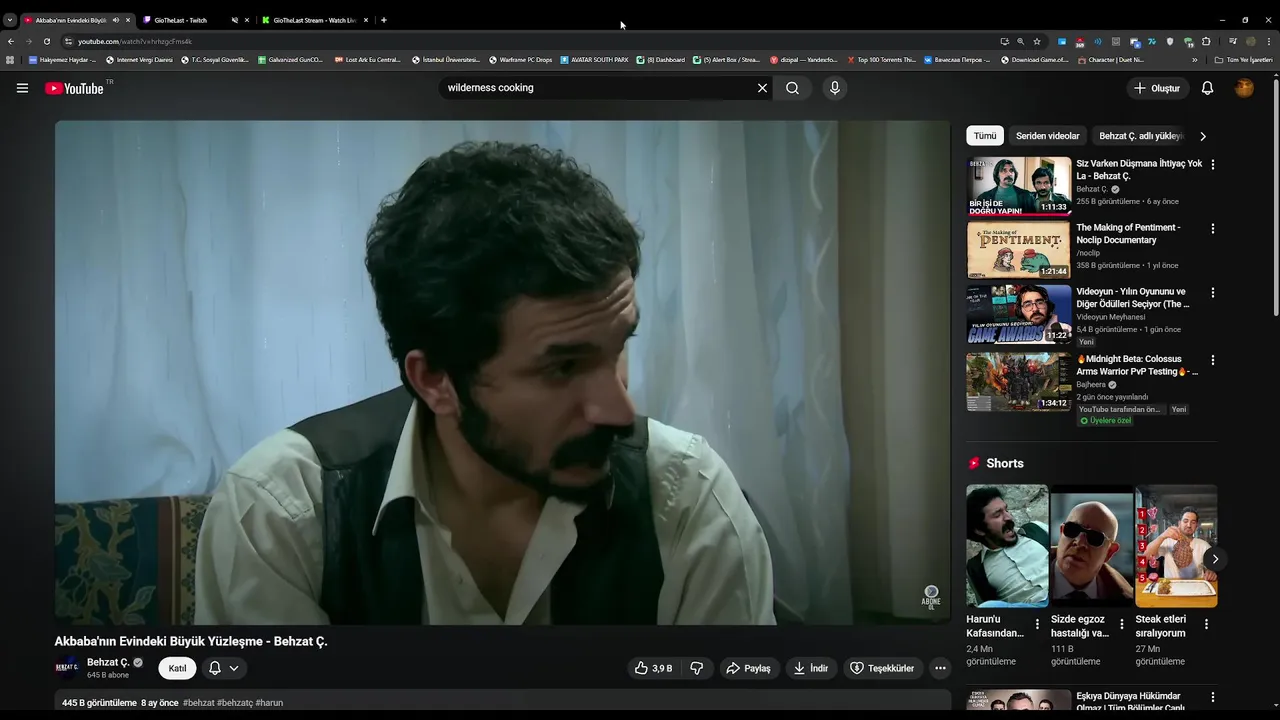This screenshot has width=1280, height=720.
Task: Pause the main video by clicking the player
Action: click(502, 372)
